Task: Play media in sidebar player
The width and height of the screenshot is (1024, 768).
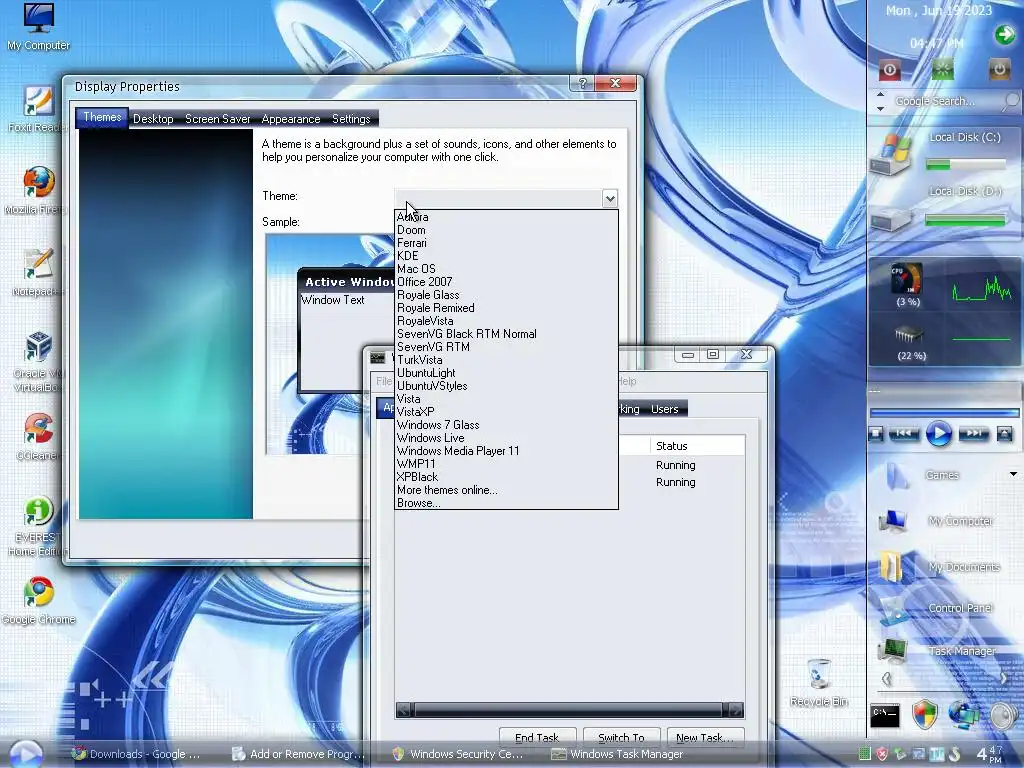Action: tap(938, 434)
